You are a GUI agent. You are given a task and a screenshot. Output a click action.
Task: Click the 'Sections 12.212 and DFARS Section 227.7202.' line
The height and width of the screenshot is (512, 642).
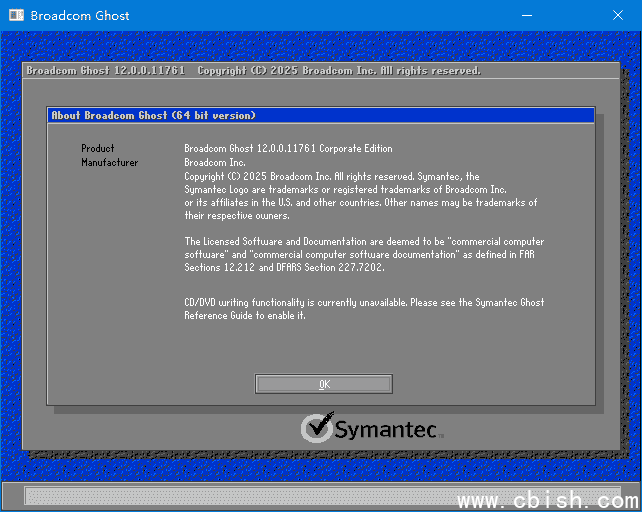point(284,267)
